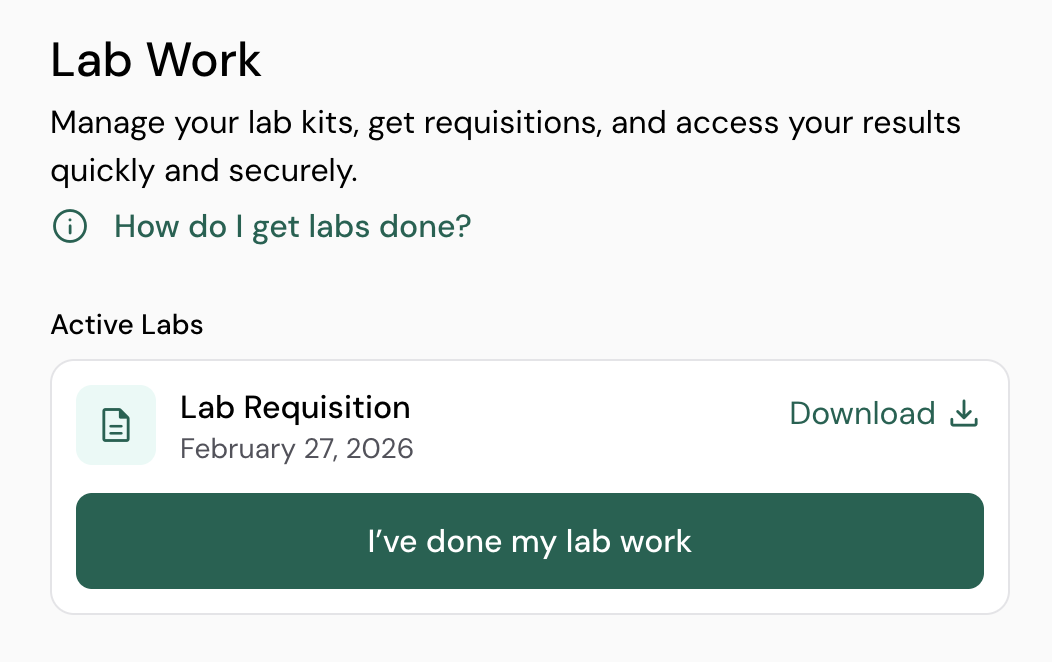Click the info circle icon
The image size is (1052, 662).
pos(70,227)
